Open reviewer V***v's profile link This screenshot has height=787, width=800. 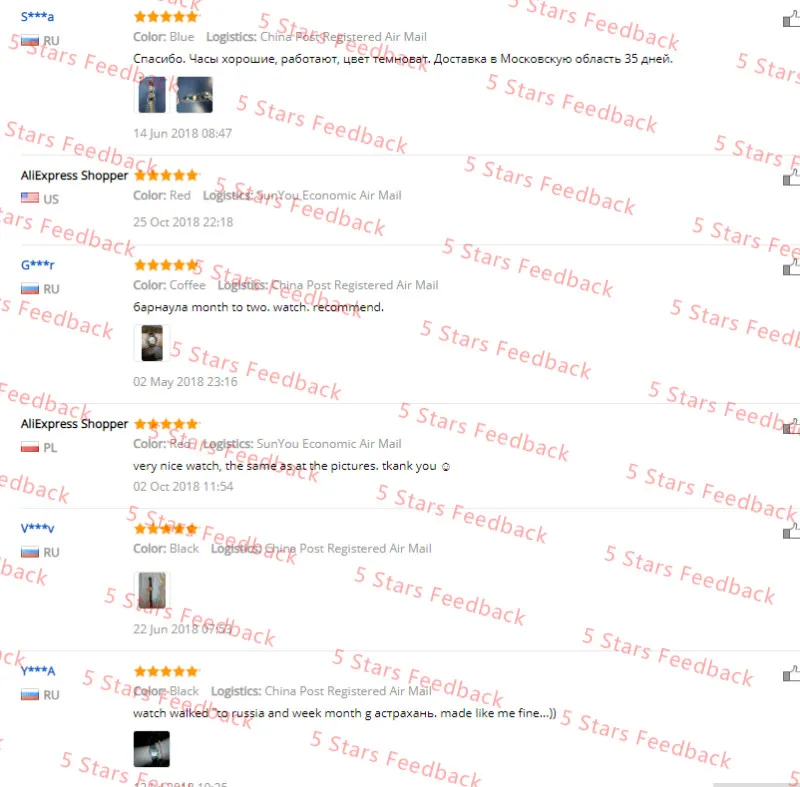37,528
